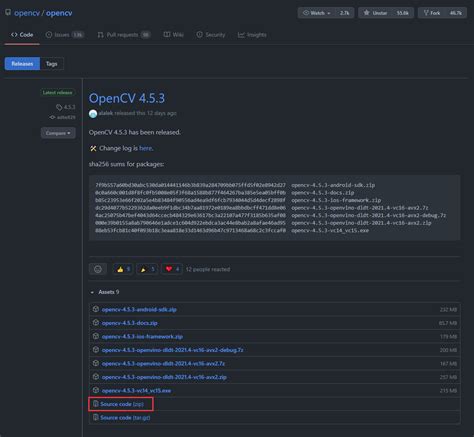Open the Watch notifications dropdown

click(x=317, y=13)
